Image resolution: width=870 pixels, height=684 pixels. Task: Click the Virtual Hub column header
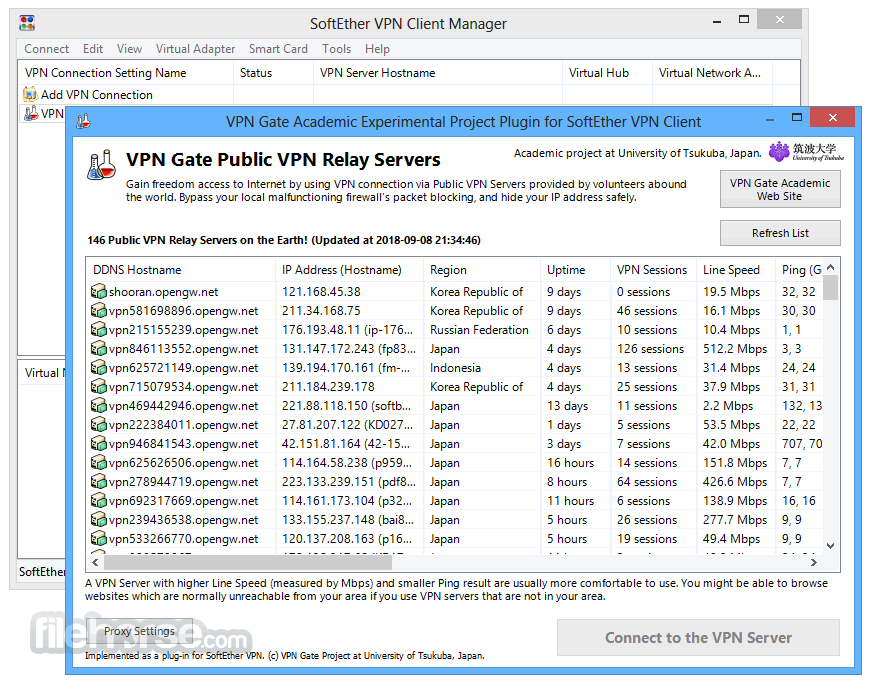pos(608,73)
